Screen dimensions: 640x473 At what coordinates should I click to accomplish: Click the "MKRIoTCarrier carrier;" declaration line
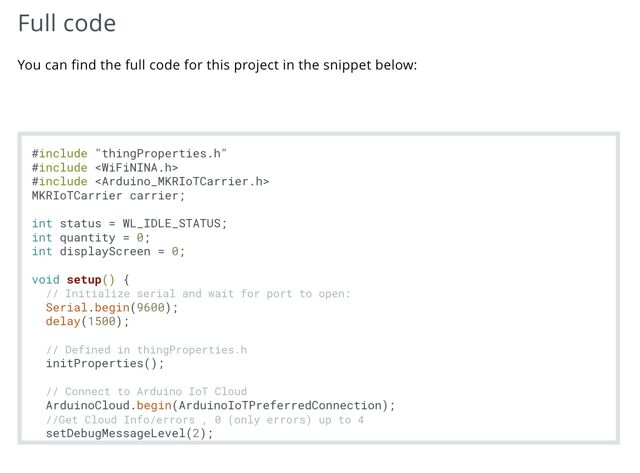[x=108, y=196]
